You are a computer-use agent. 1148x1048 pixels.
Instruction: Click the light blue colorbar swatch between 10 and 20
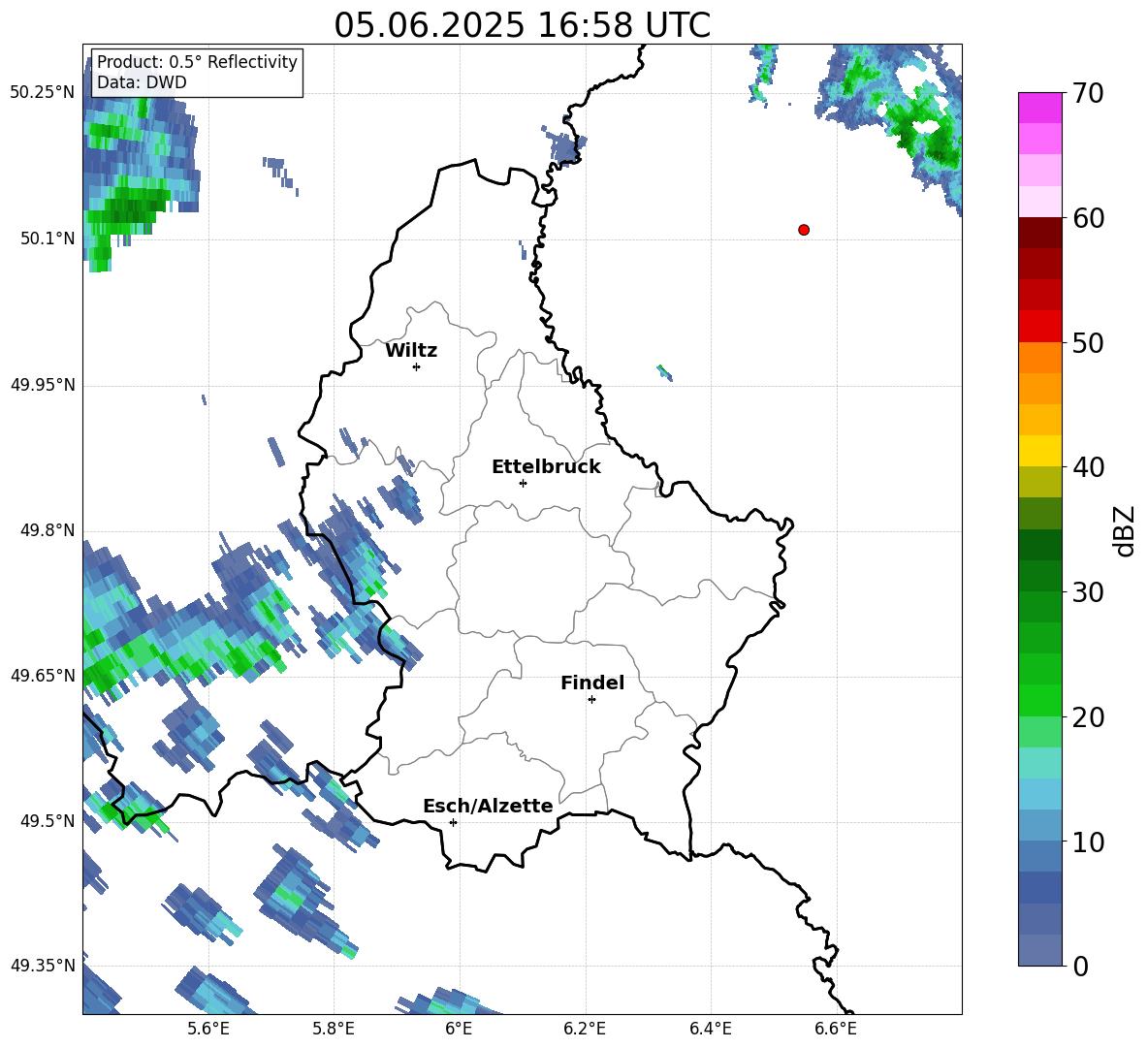(x=1039, y=794)
